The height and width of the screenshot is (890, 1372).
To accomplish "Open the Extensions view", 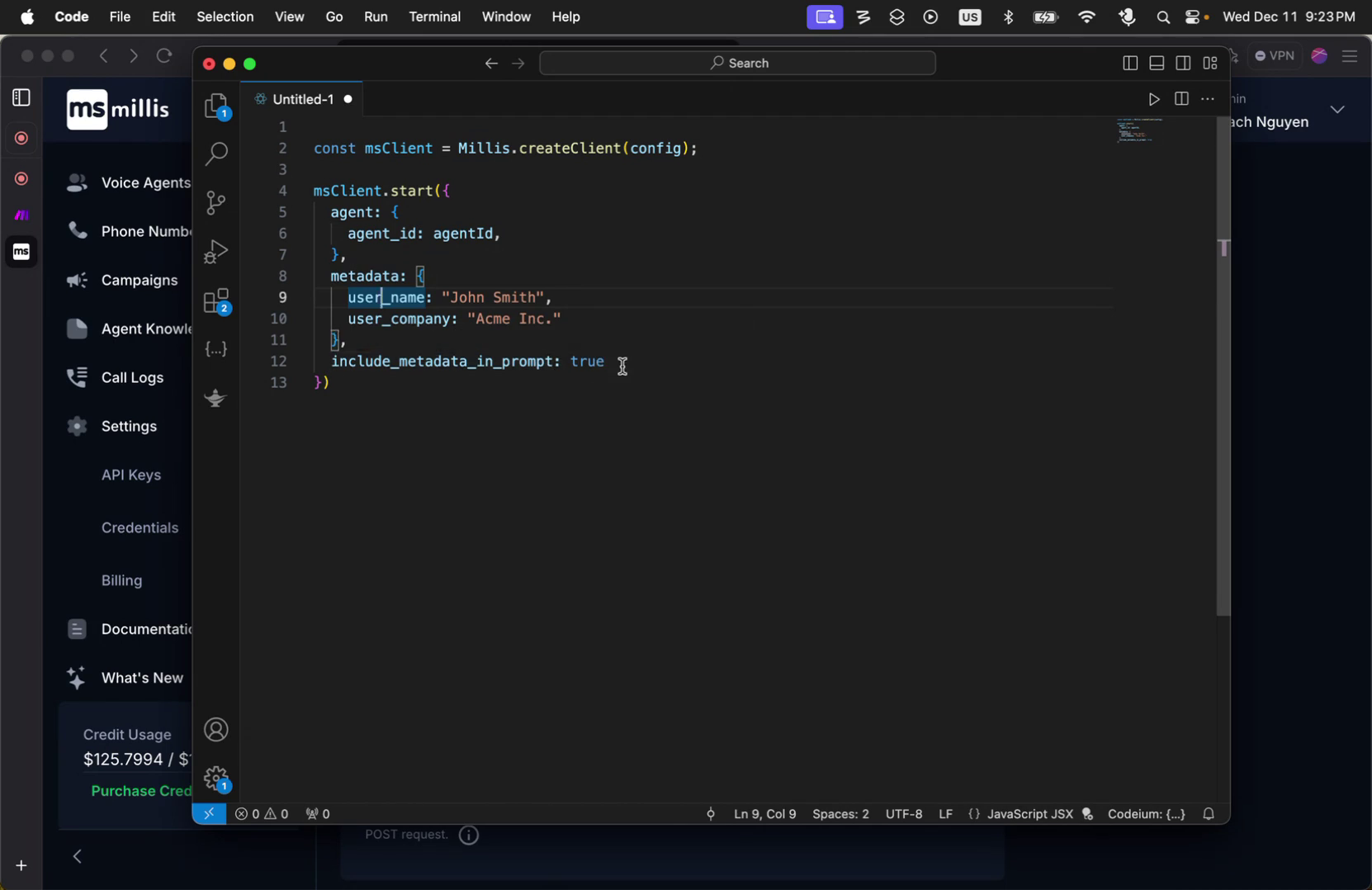I will 215,301.
